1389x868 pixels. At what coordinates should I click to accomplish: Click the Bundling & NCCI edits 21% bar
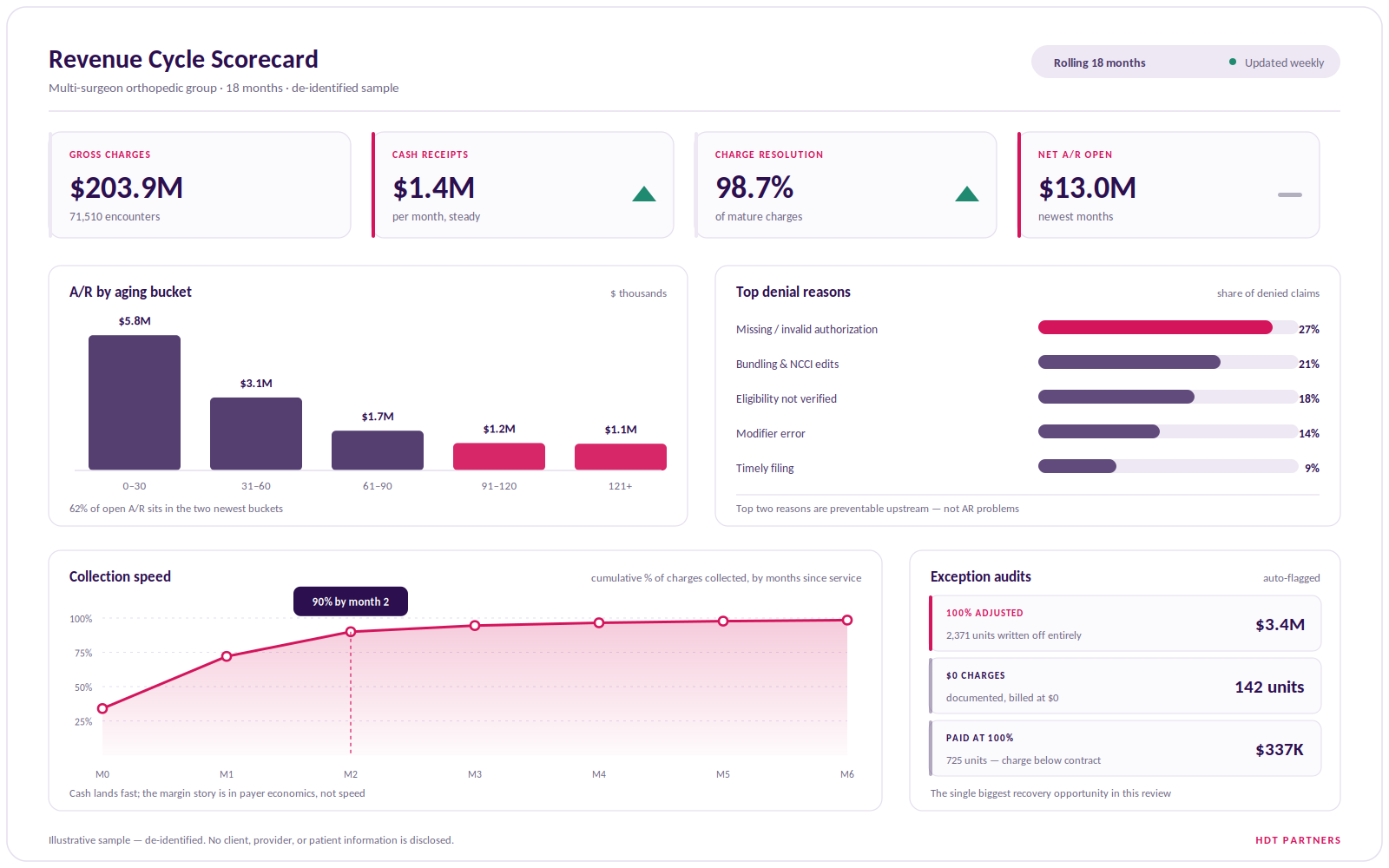[1129, 362]
